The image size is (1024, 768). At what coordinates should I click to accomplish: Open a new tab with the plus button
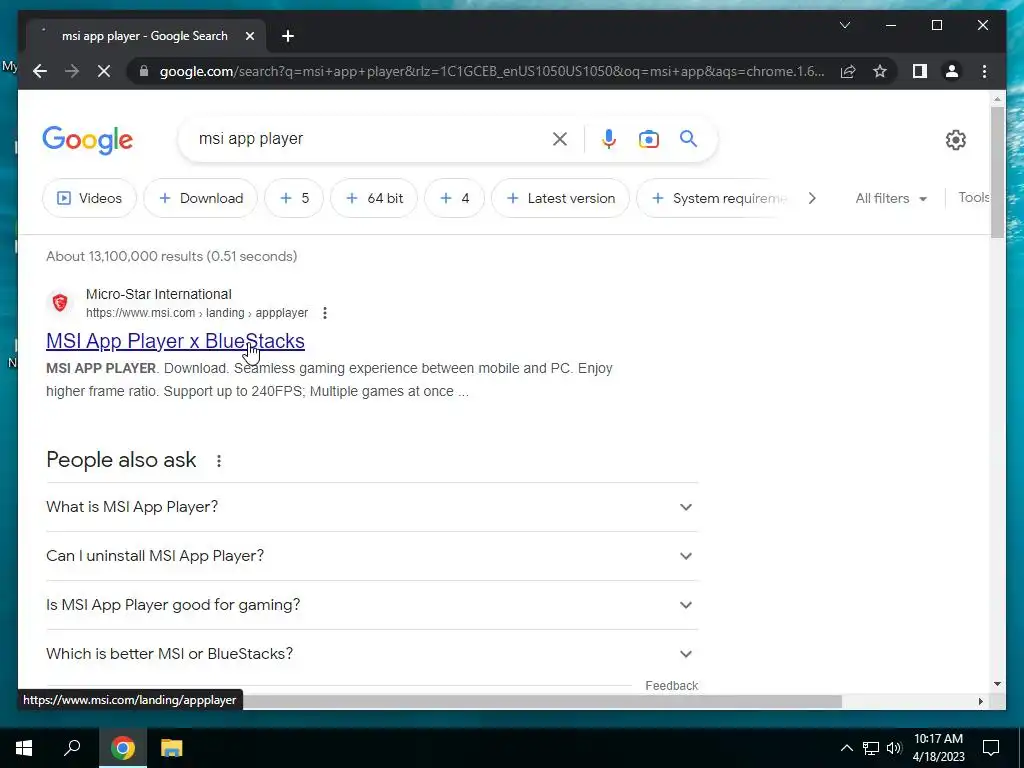[288, 36]
